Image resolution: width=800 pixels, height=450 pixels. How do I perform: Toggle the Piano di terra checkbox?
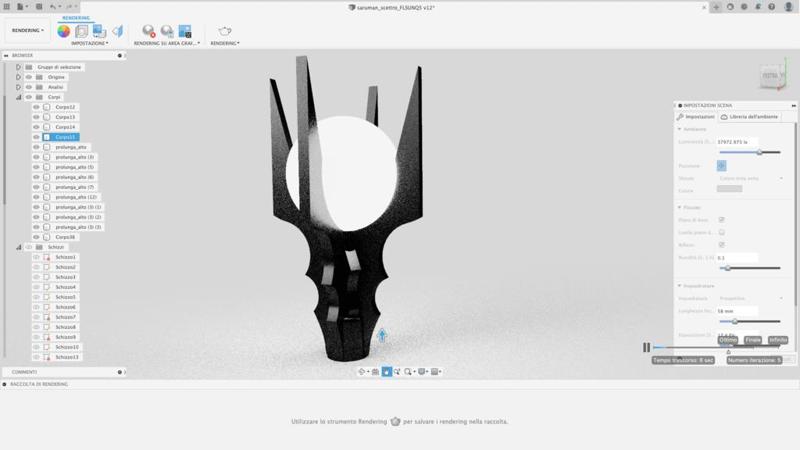pos(721,220)
